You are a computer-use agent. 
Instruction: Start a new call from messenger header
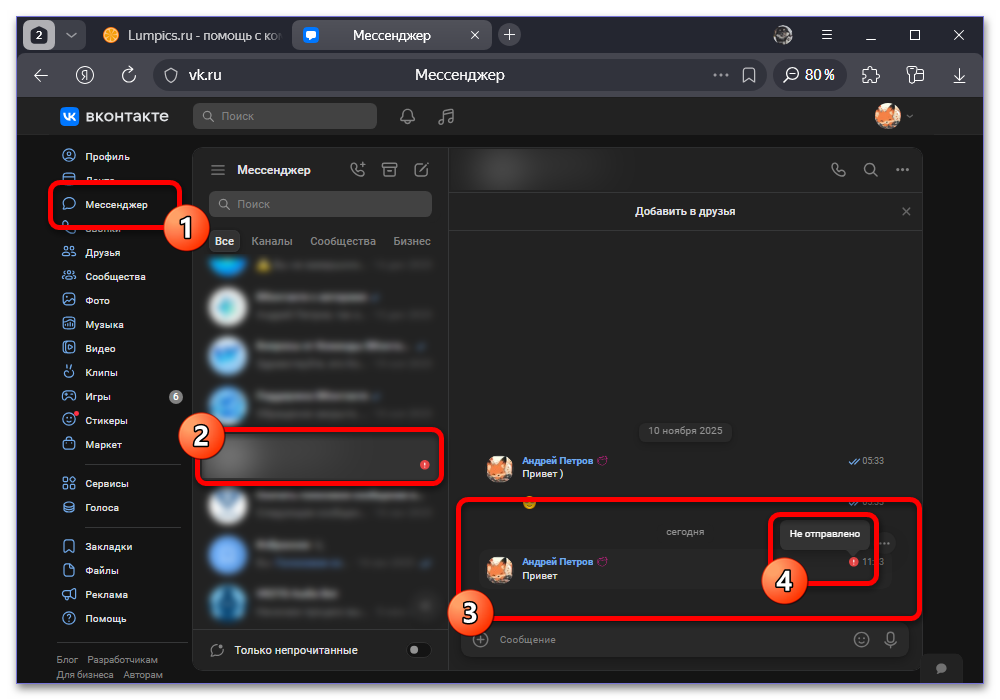tap(358, 170)
